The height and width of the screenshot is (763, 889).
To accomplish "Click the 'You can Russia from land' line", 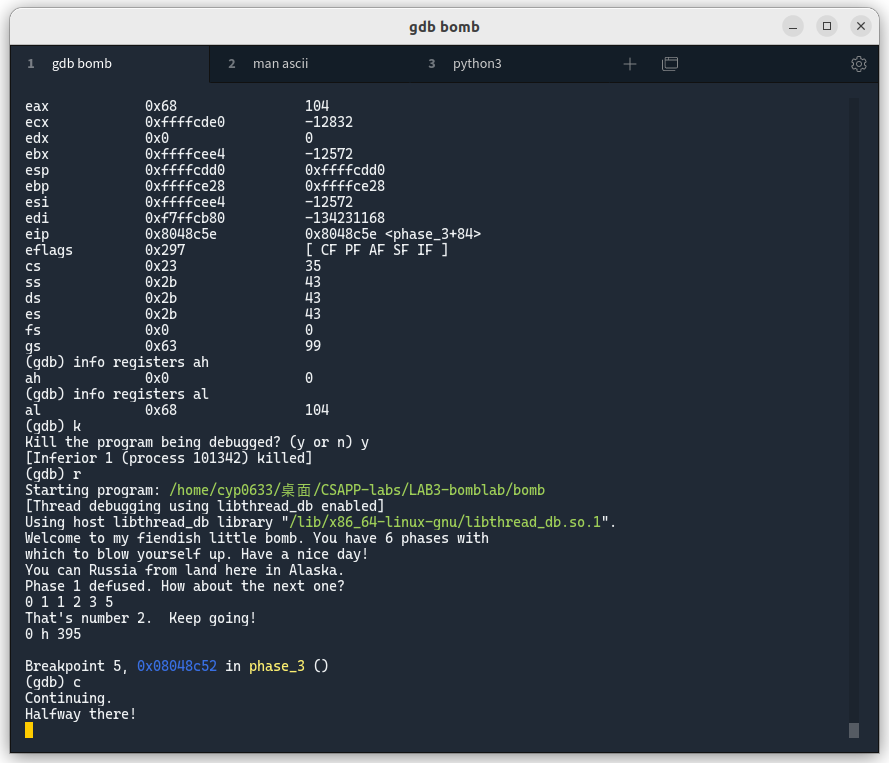I will tap(185, 570).
